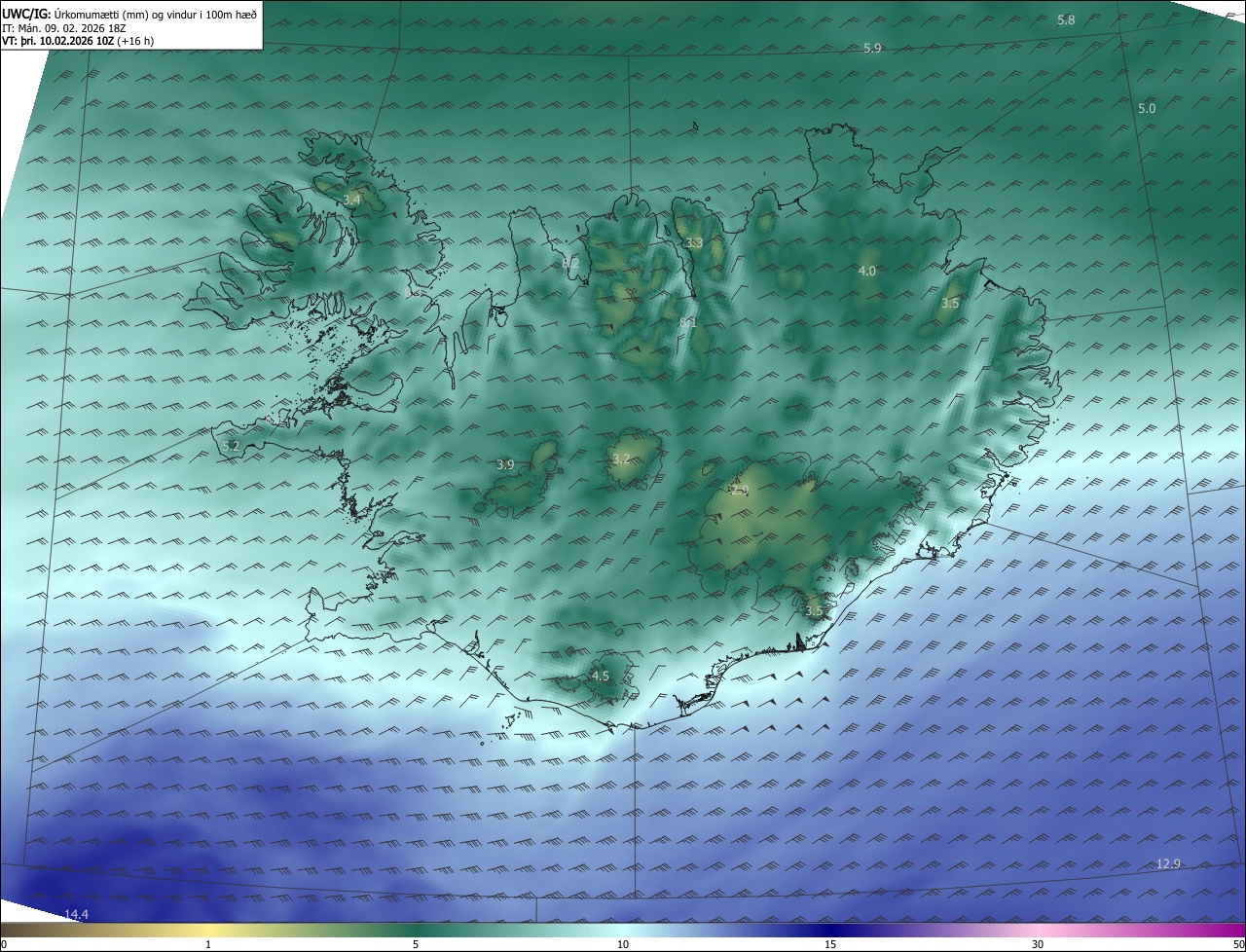
Task: Click the 10 tick on the color scale
Action: [x=623, y=945]
